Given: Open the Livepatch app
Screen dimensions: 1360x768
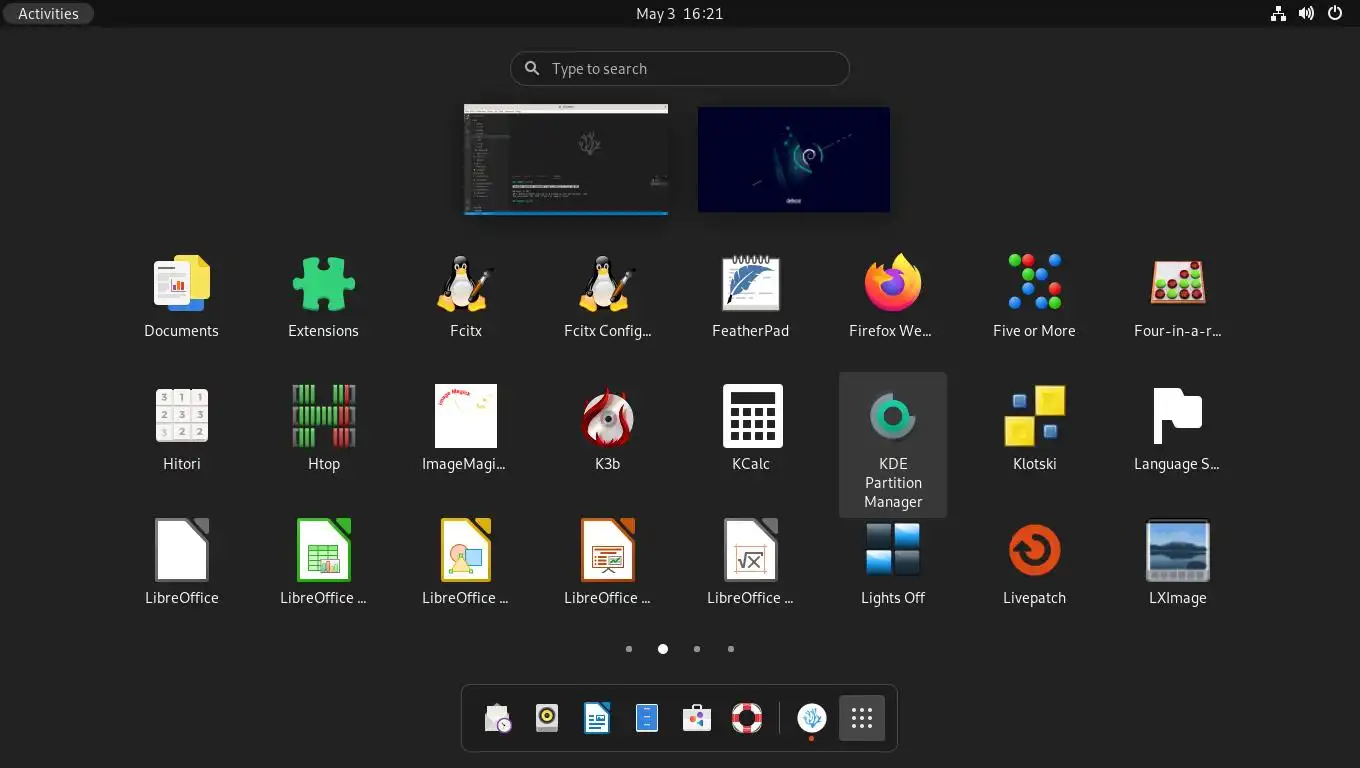Looking at the screenshot, I should click(1034, 562).
